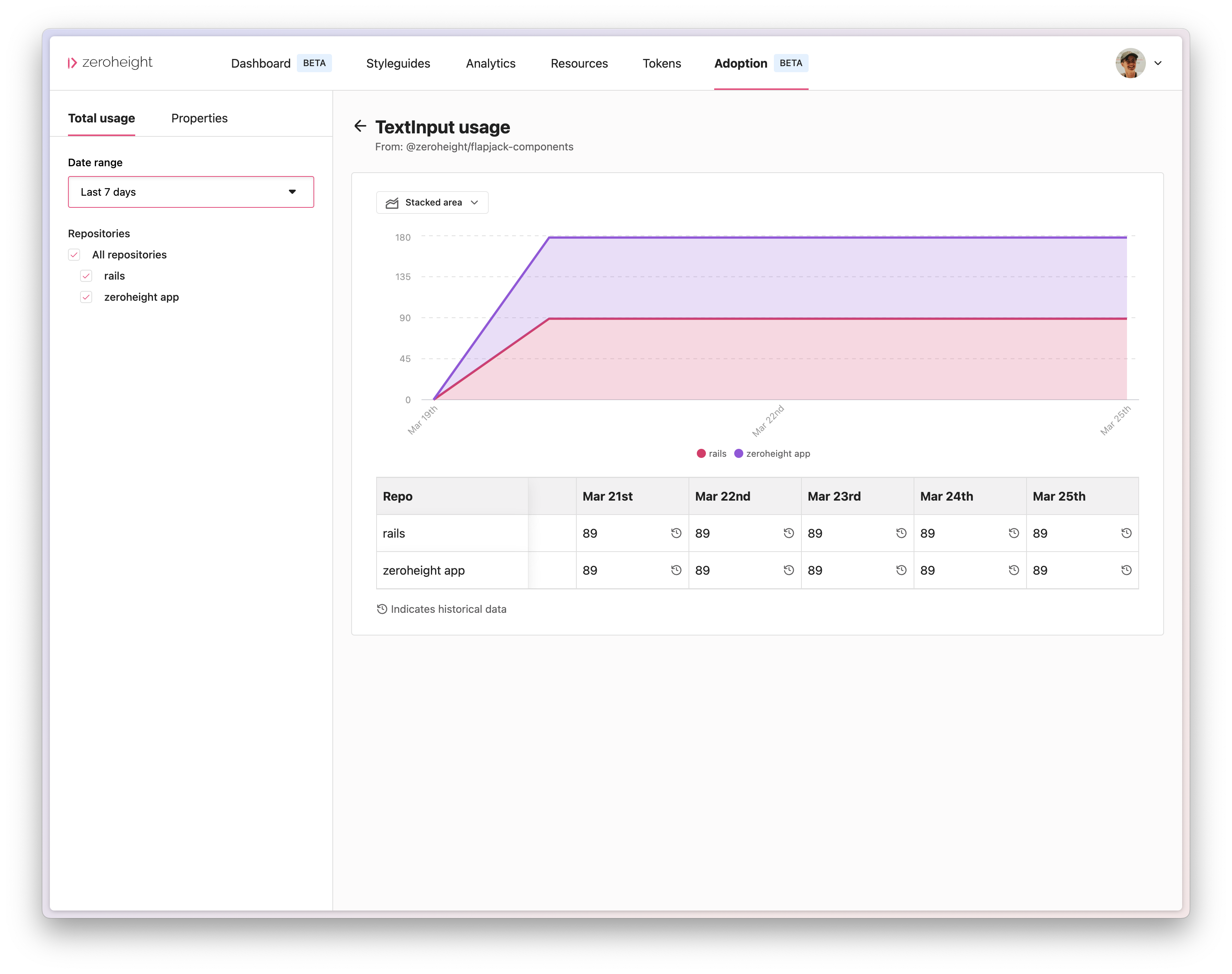
Task: Click the rails row name in table
Action: [x=394, y=533]
